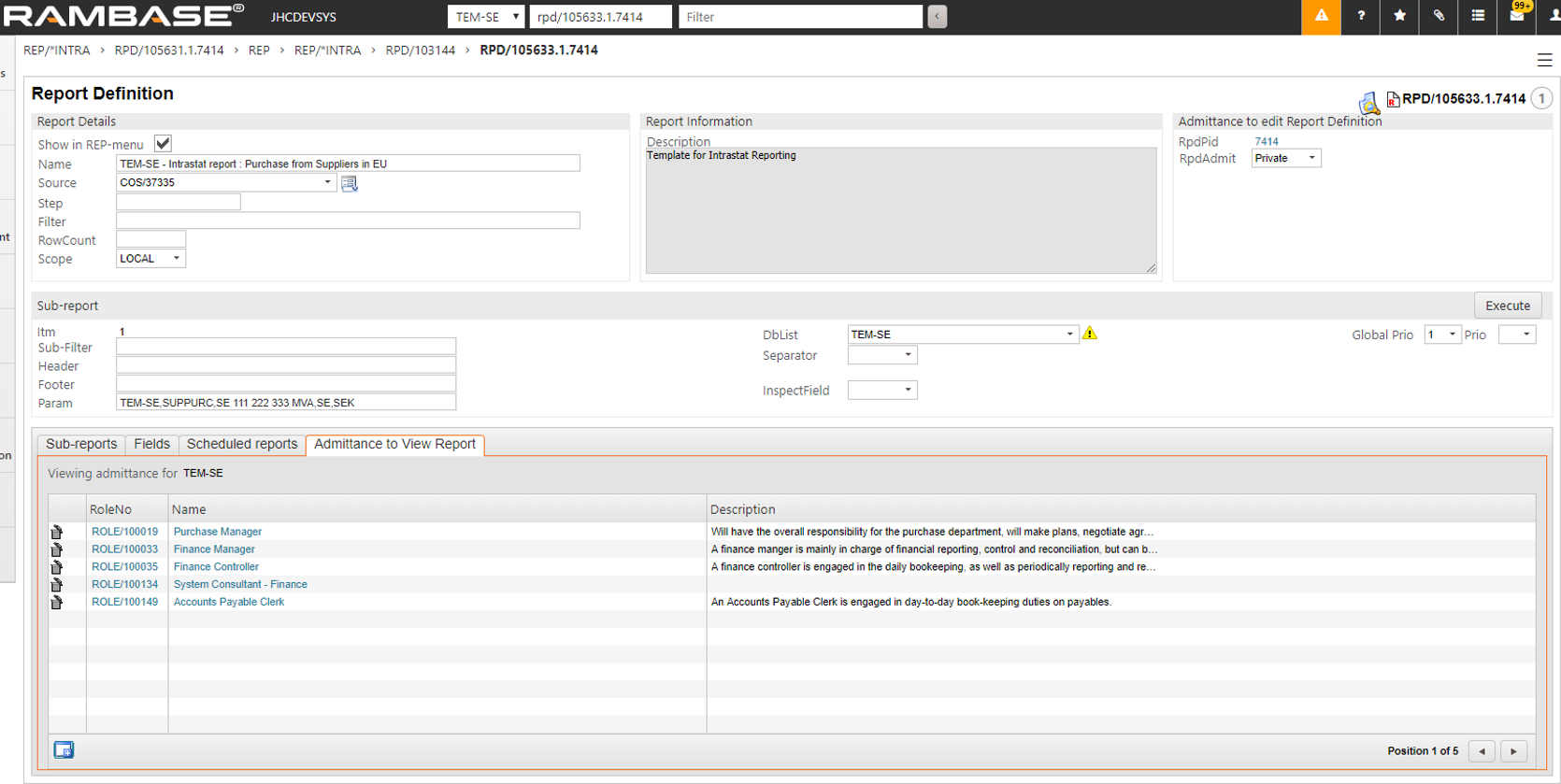The height and width of the screenshot is (784, 1561).
Task: Switch to the Fields tab
Action: pyautogui.click(x=151, y=444)
